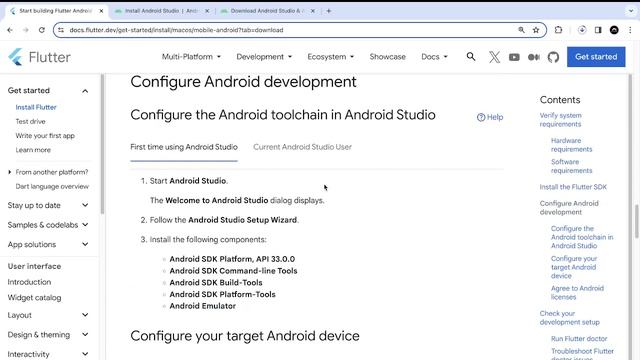The image size is (640, 360).
Task: Open the downloads icon in toolbar
Action: (582, 30)
